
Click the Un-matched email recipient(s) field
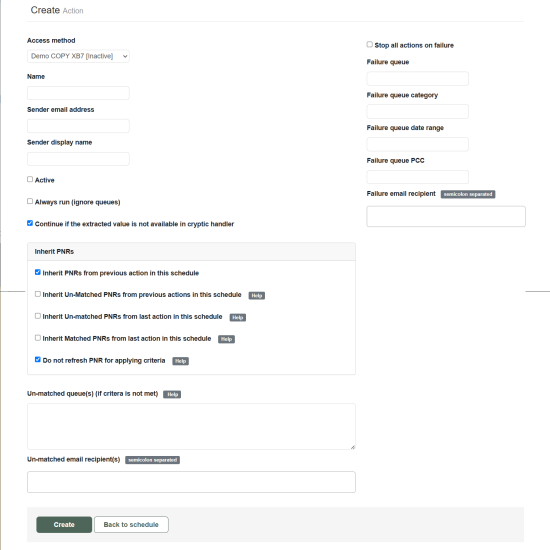pyautogui.click(x=191, y=482)
